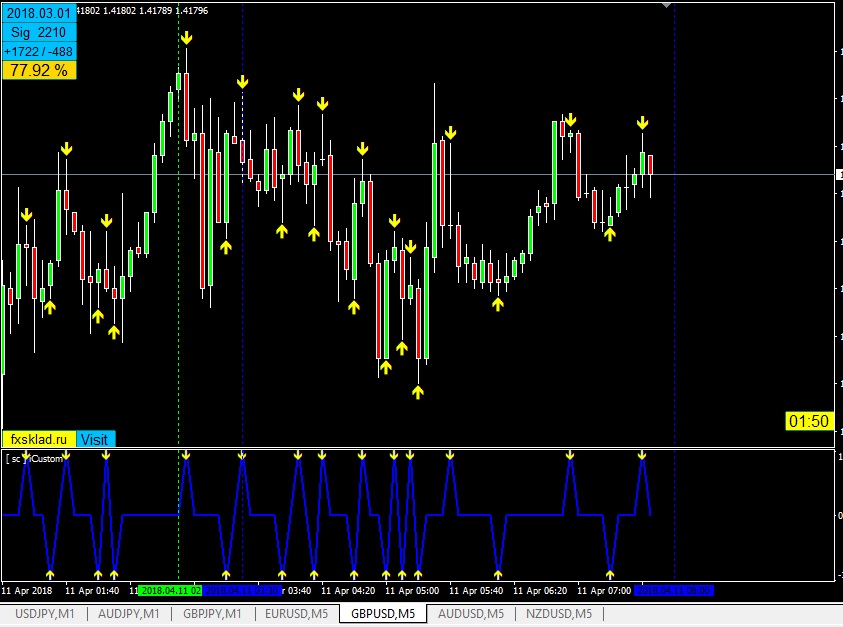Click the Visit button
The width and height of the screenshot is (843, 627).
[95, 439]
